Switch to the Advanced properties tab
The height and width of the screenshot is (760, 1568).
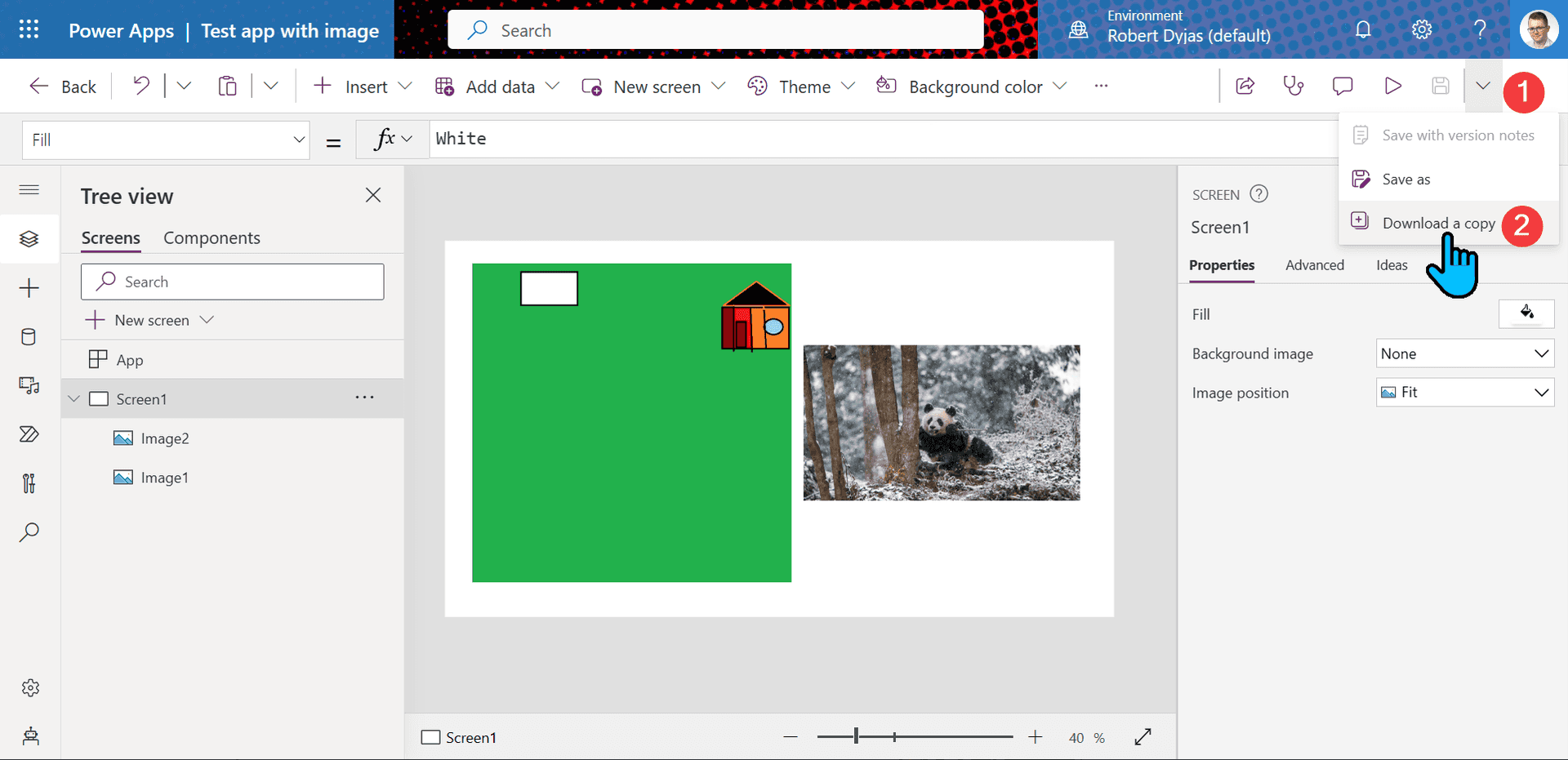coord(1315,265)
